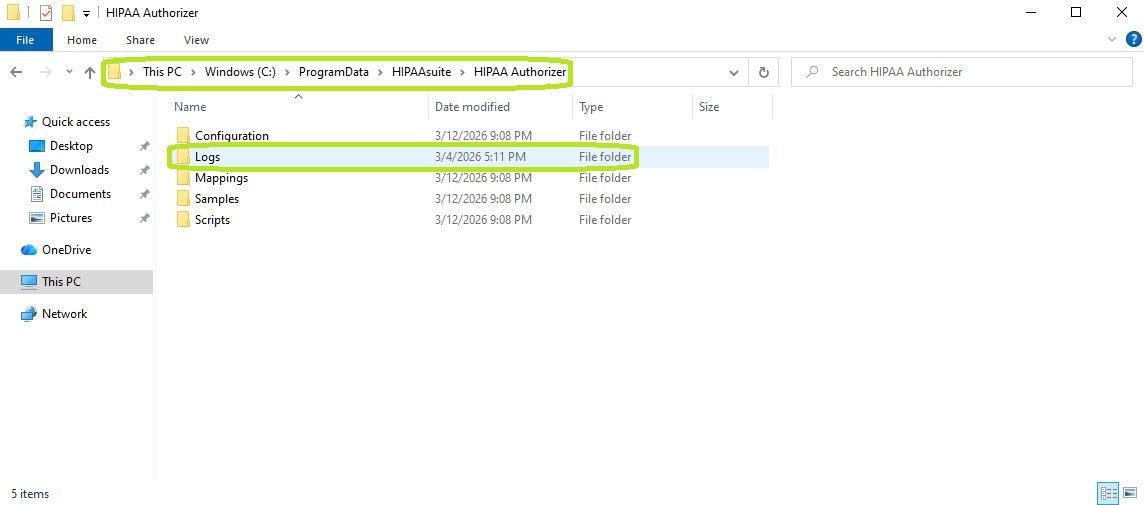
Task: Switch to the View ribbon tab
Action: click(x=196, y=40)
